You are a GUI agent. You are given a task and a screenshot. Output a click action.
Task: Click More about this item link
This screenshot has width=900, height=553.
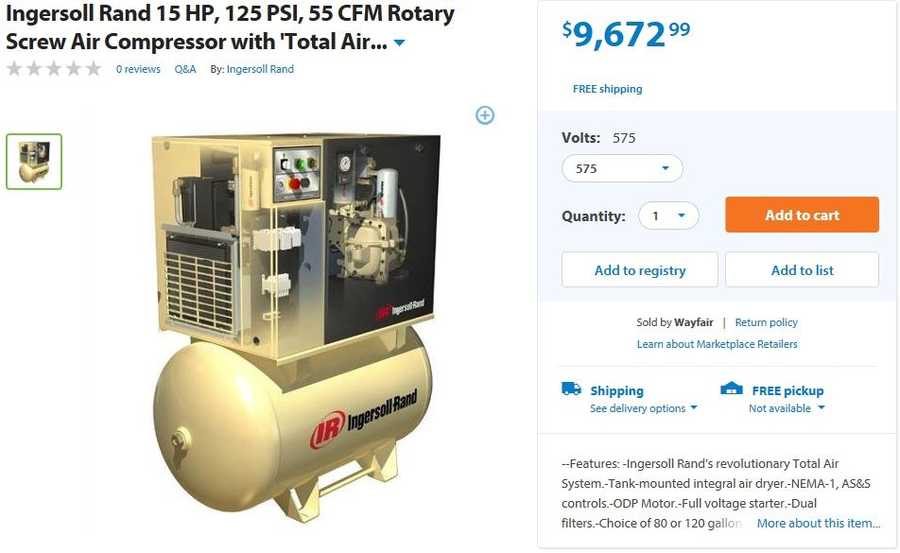click(818, 523)
